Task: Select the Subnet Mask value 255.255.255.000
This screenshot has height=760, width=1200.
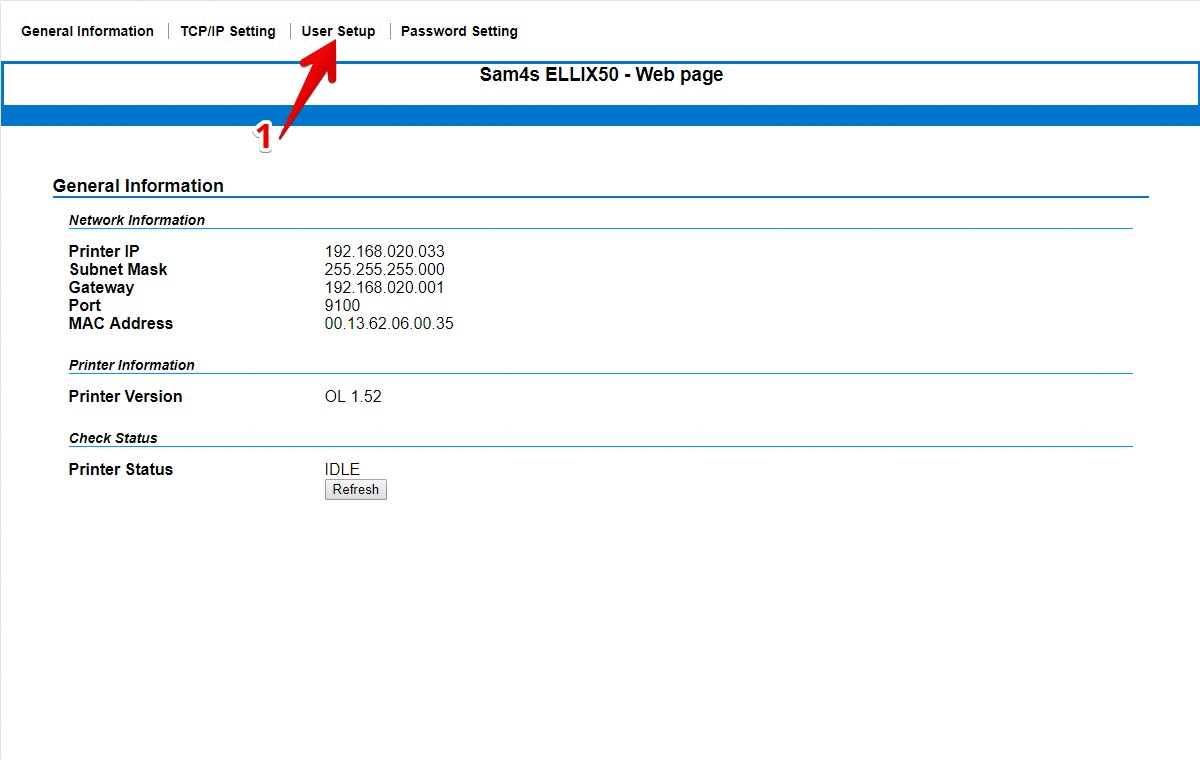Action: (385, 269)
